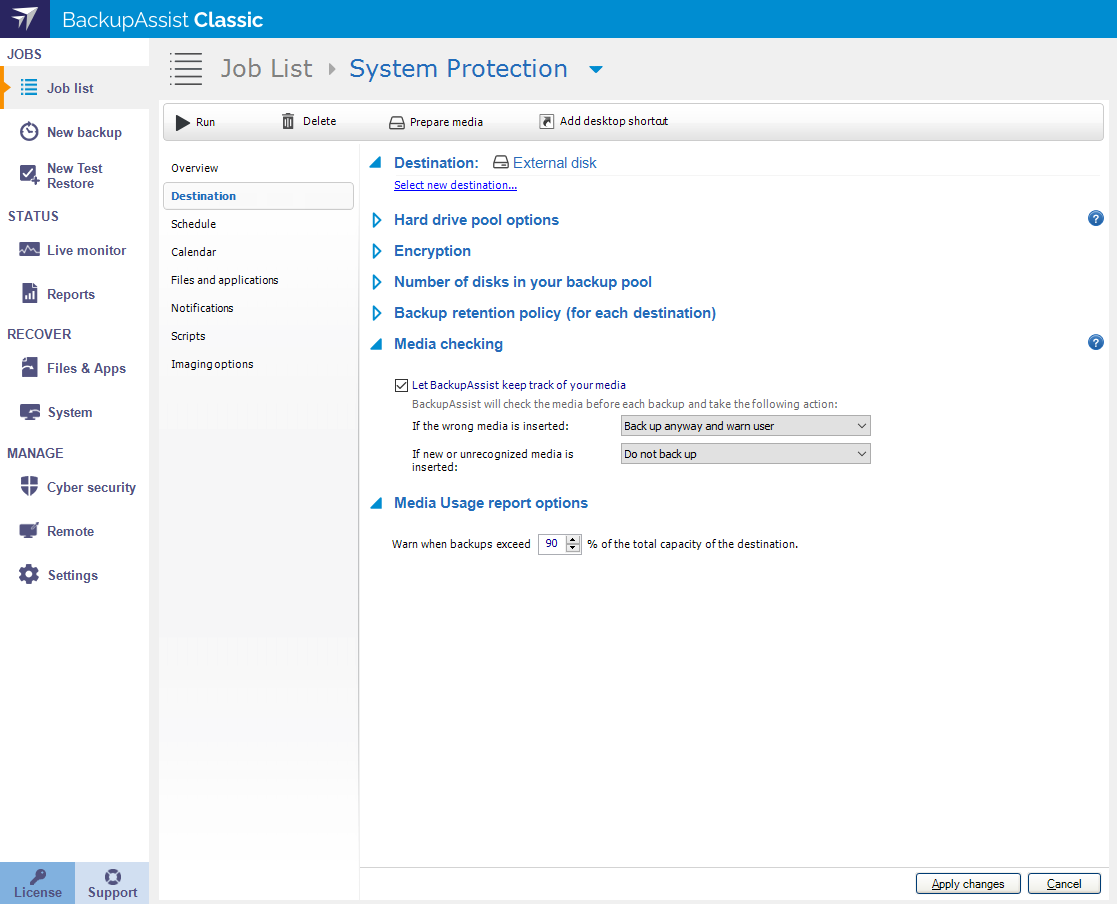
Task: Uncheck Let BackupAssist keep track of media
Action: click(x=402, y=385)
